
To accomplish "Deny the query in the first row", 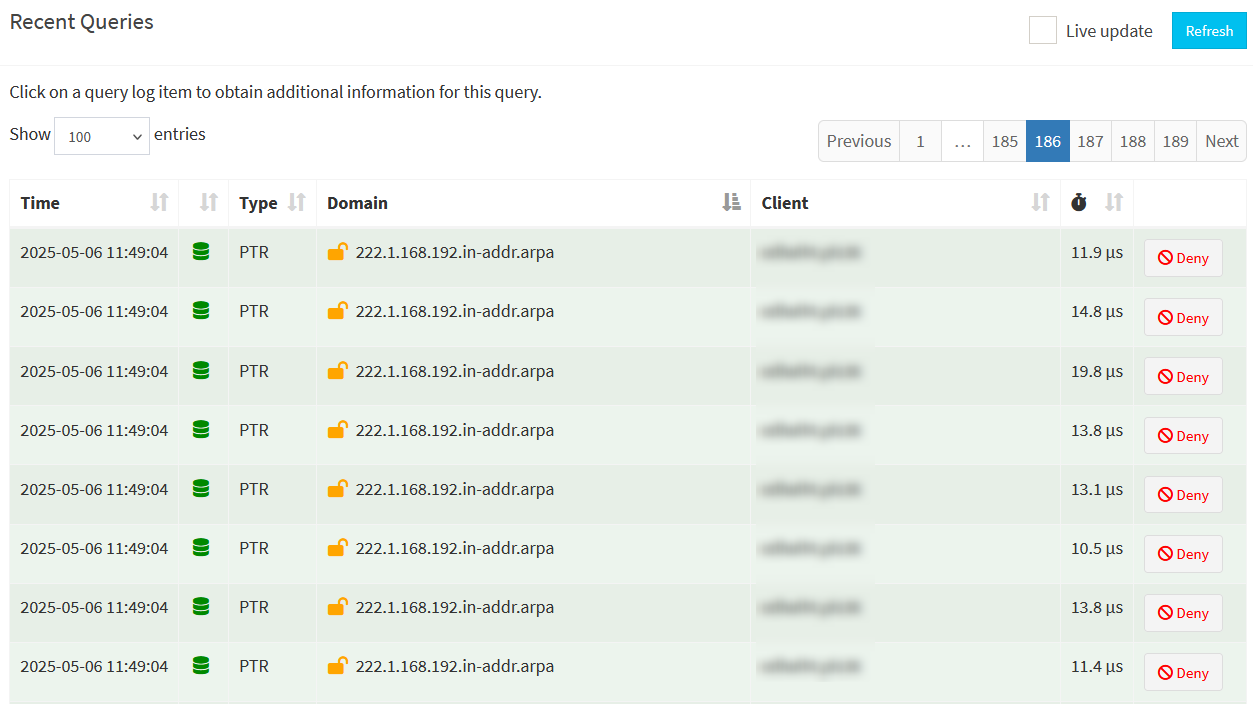I will [x=1183, y=258].
